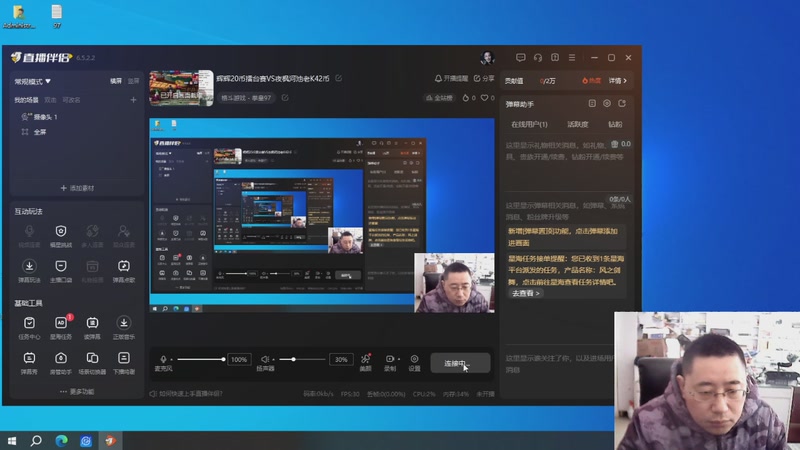The width and height of the screenshot is (800, 450).
Task: Open danmaku assistant settings icon
Action: [607, 104]
